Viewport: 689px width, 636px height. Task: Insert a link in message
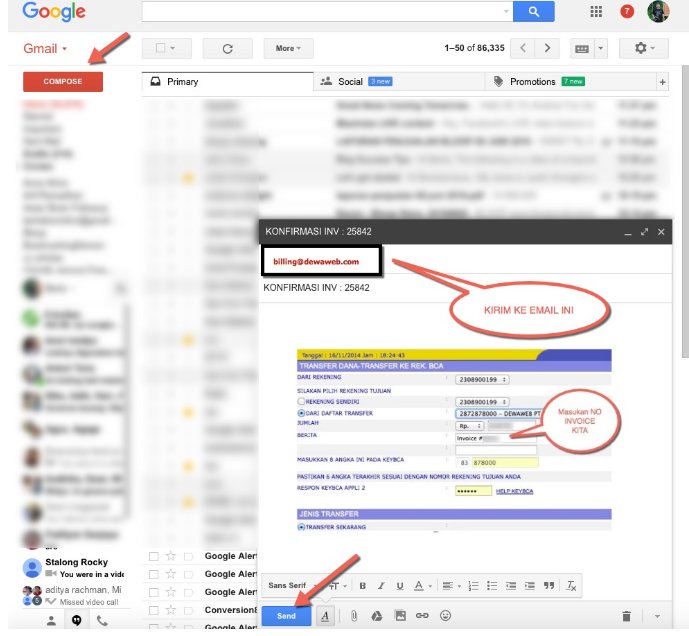point(422,616)
